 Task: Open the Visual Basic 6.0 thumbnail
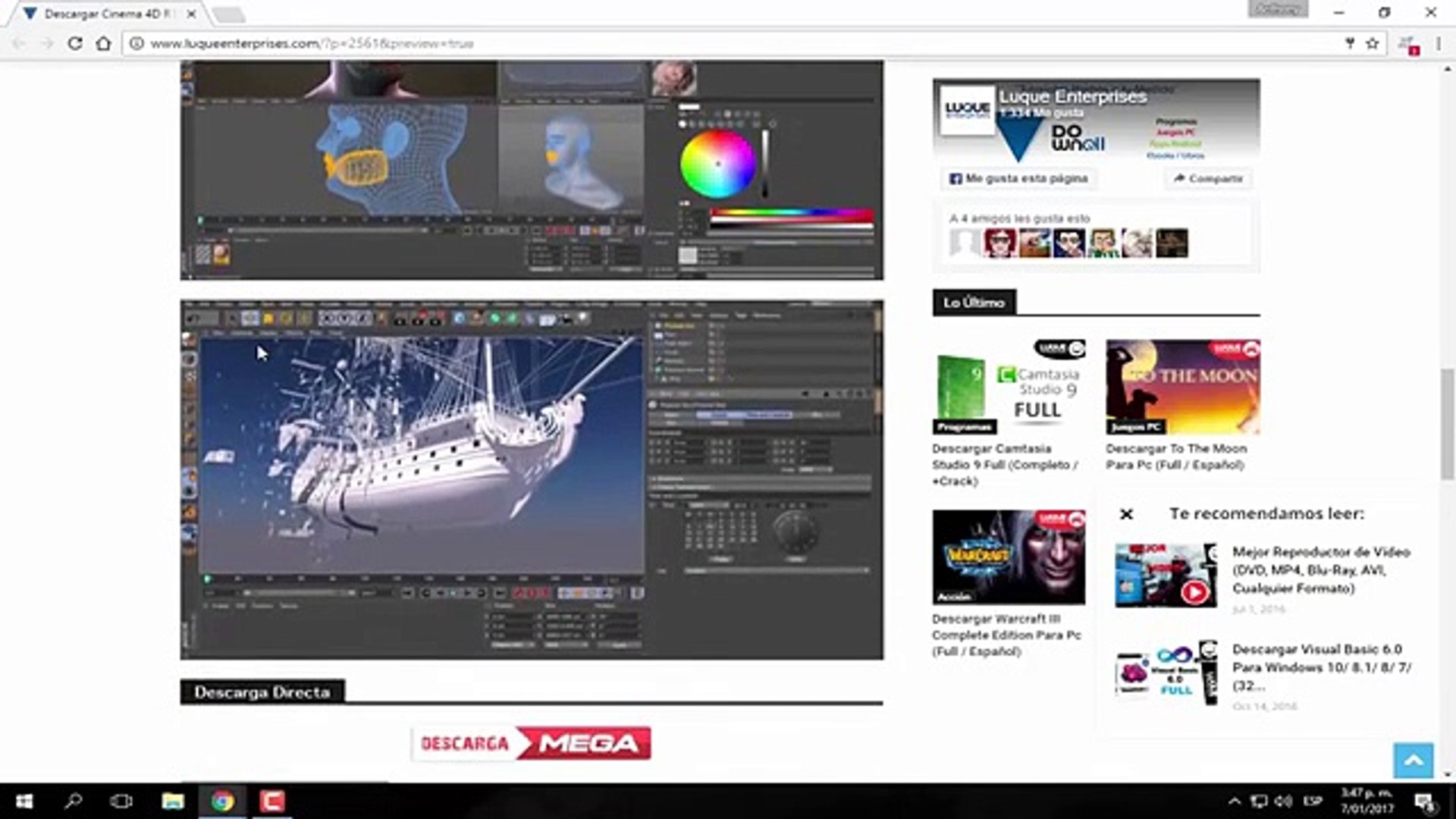1166,673
